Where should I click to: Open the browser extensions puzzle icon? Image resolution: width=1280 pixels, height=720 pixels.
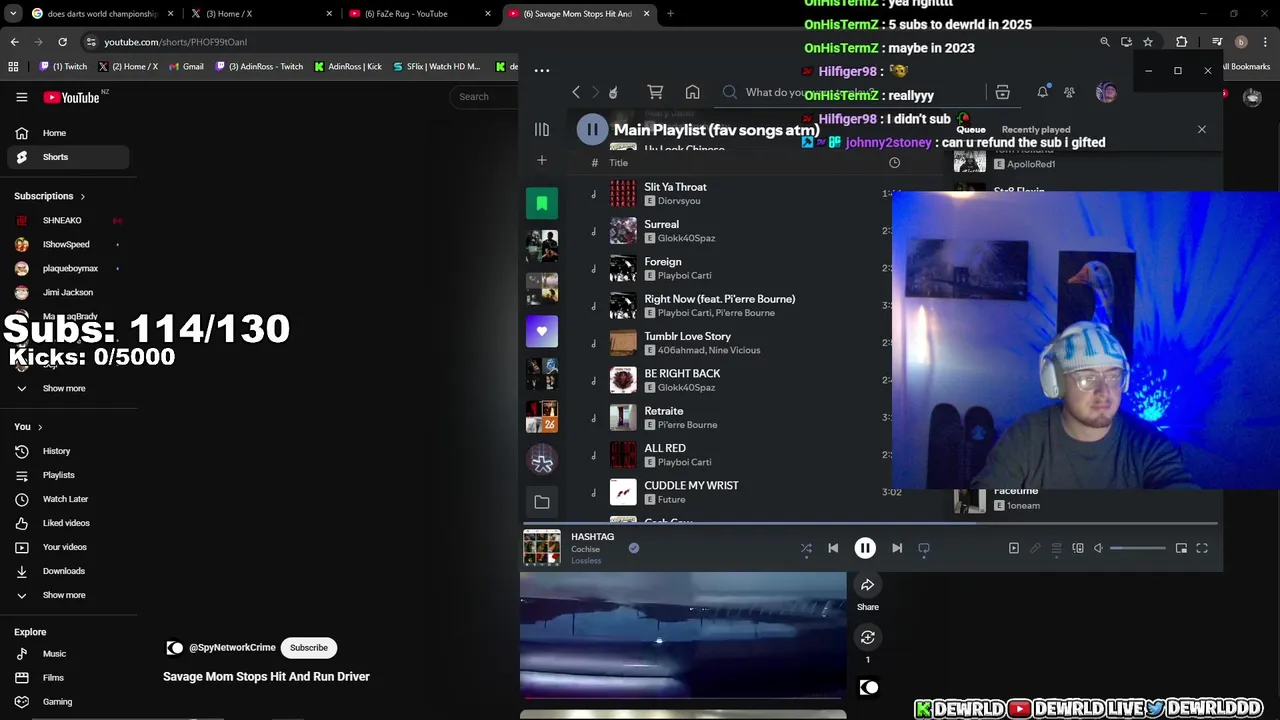tap(1181, 42)
